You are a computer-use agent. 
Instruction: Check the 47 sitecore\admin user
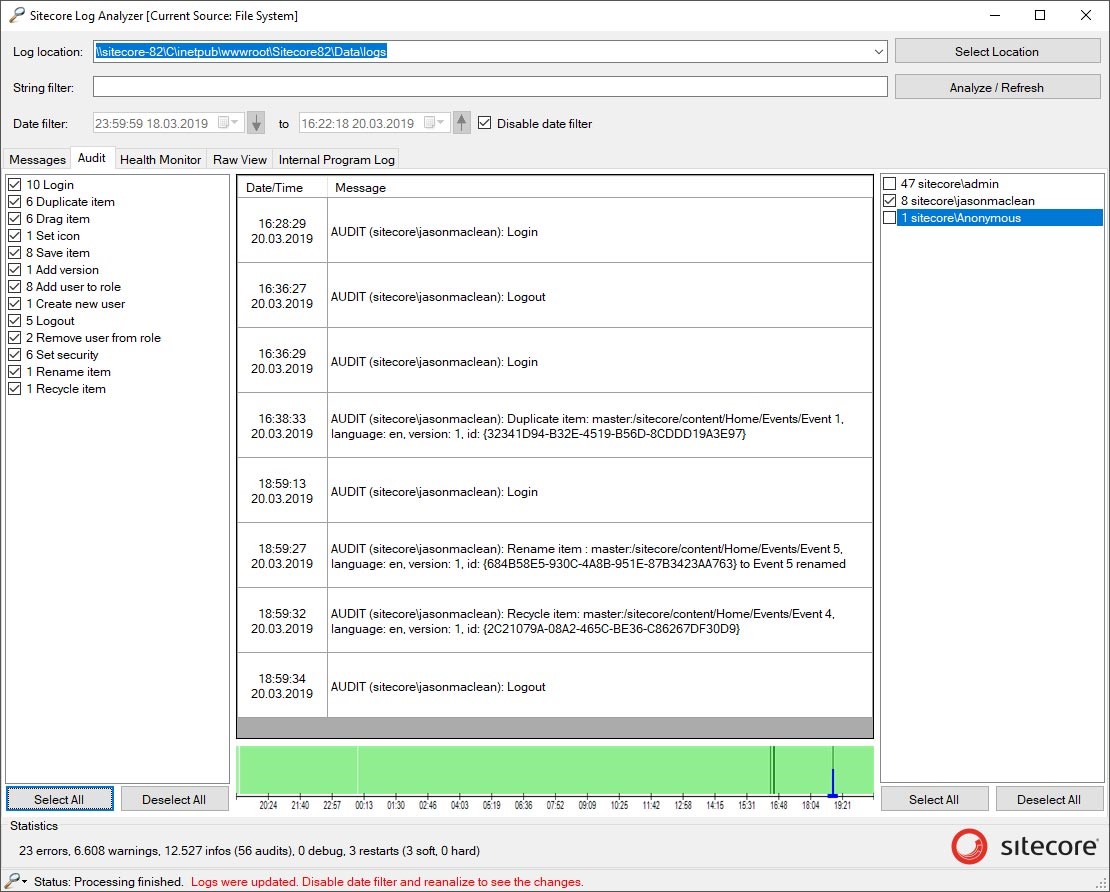pos(890,184)
